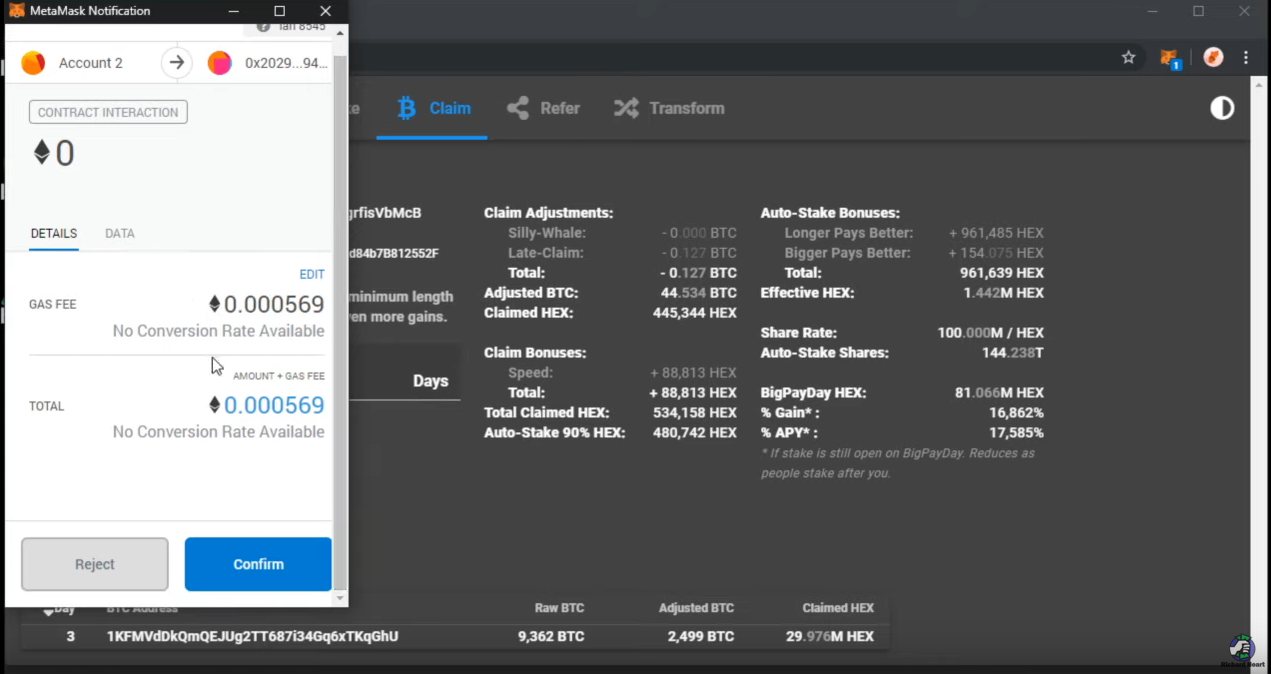
Task: Click the Days input field label
Action: 430,381
